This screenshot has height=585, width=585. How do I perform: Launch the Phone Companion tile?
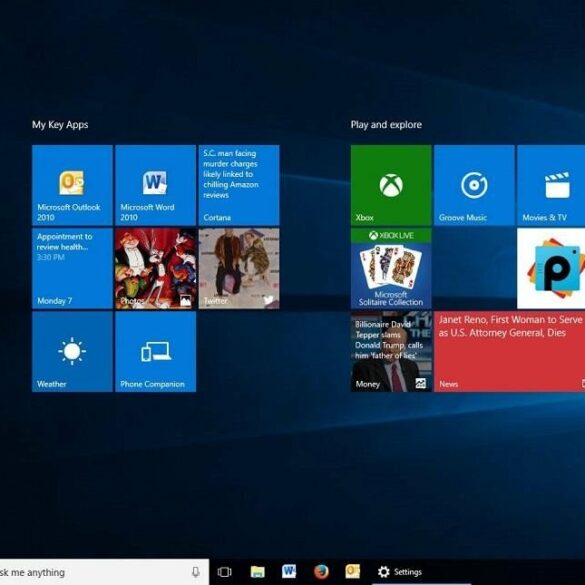[156, 352]
